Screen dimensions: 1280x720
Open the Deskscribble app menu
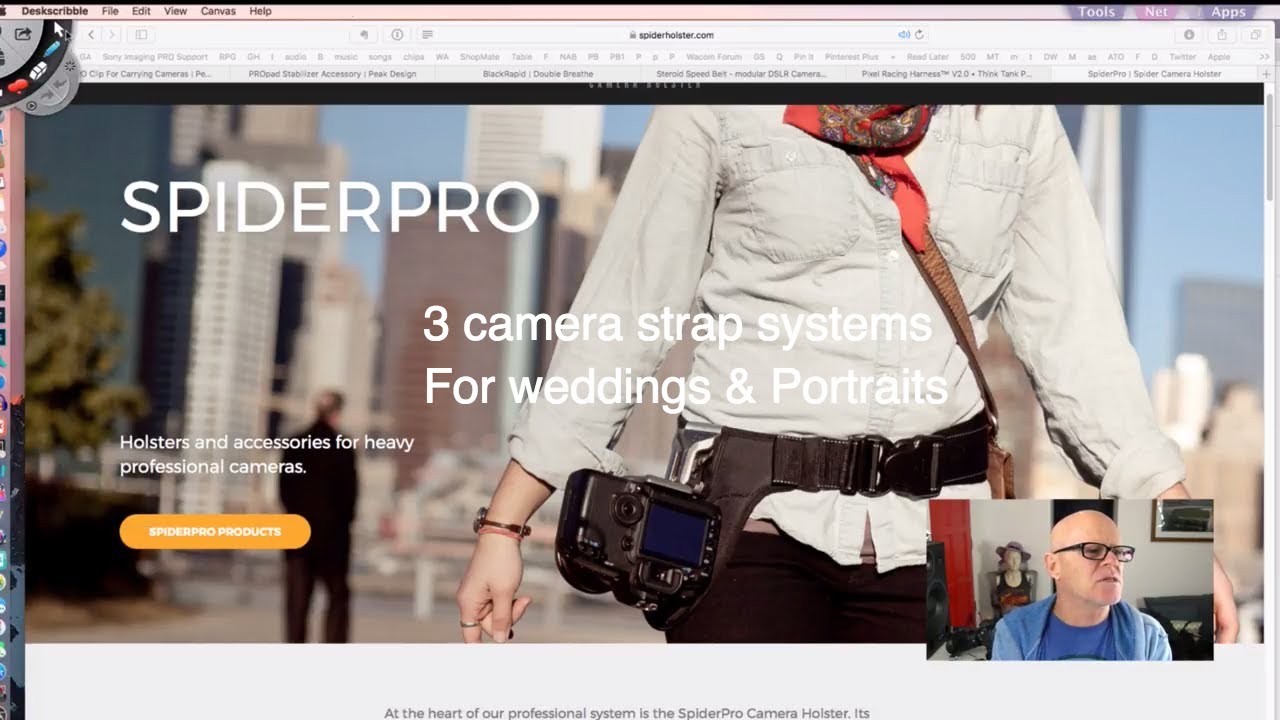[54, 11]
